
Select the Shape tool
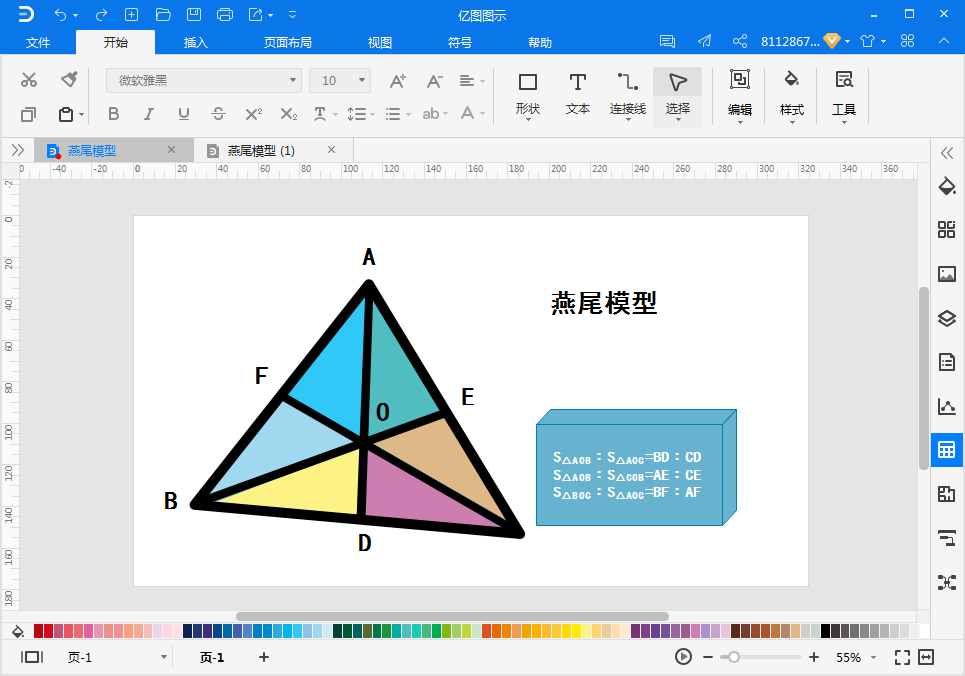click(x=527, y=92)
